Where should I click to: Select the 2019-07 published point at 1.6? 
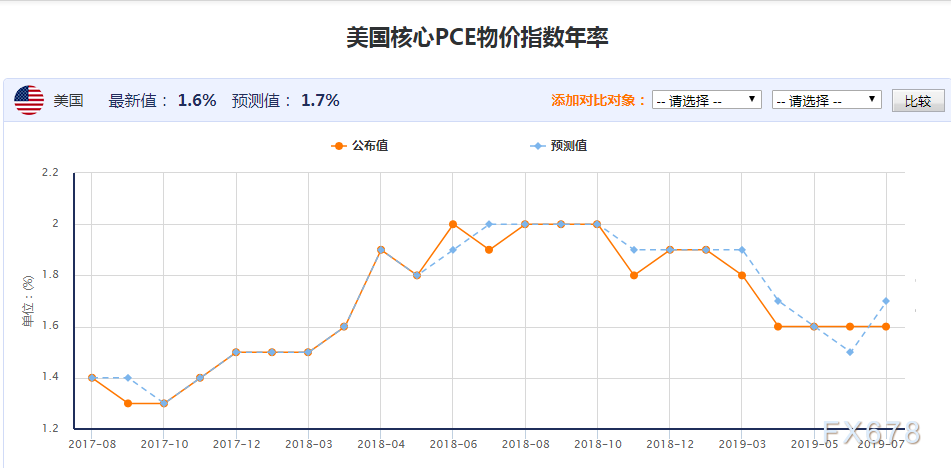click(x=886, y=326)
